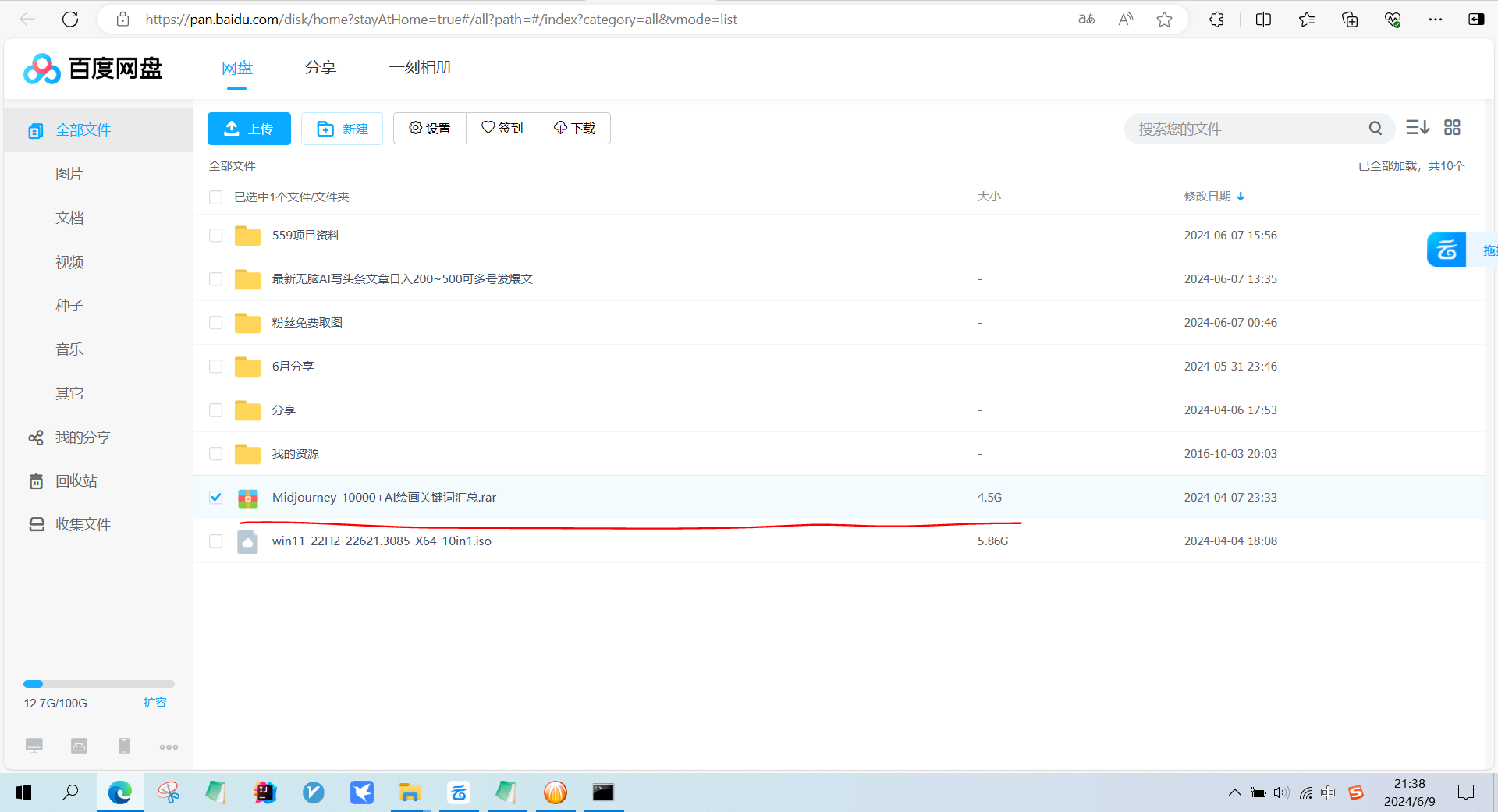The width and height of the screenshot is (1498, 812).
Task: Click the storage usage progress bar
Action: pos(99,684)
